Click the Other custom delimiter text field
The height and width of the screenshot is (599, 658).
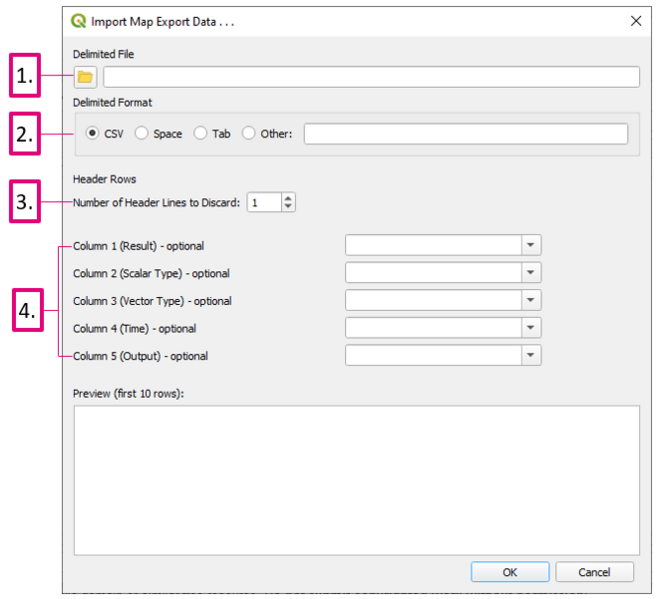coord(465,134)
